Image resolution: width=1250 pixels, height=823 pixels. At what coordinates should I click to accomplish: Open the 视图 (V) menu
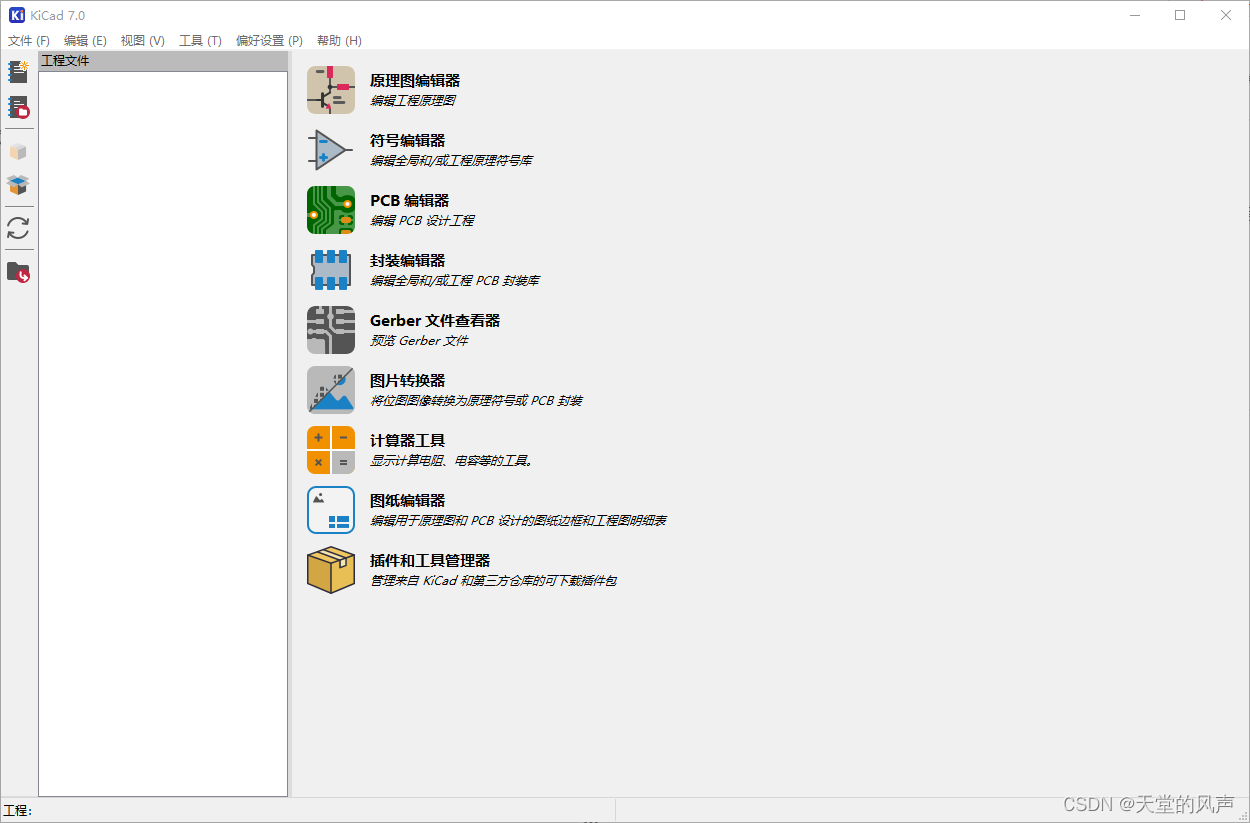point(142,41)
